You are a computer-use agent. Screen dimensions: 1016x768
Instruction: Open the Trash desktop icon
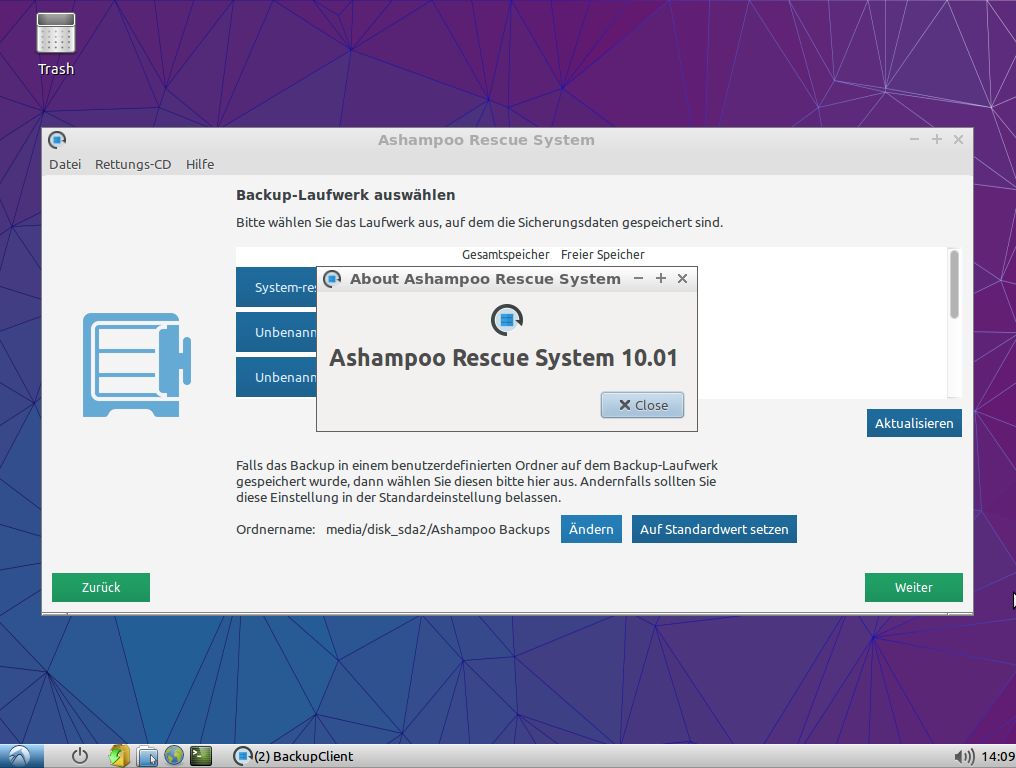pos(56,44)
